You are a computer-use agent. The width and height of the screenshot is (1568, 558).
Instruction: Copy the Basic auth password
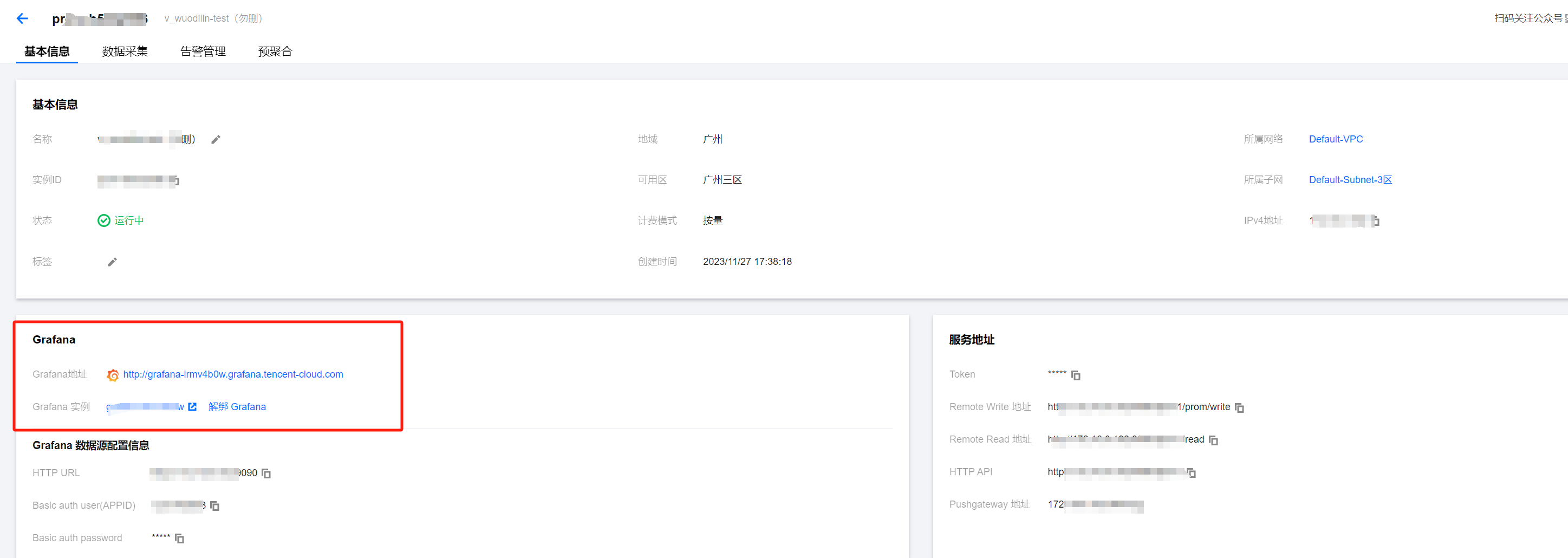[179, 538]
